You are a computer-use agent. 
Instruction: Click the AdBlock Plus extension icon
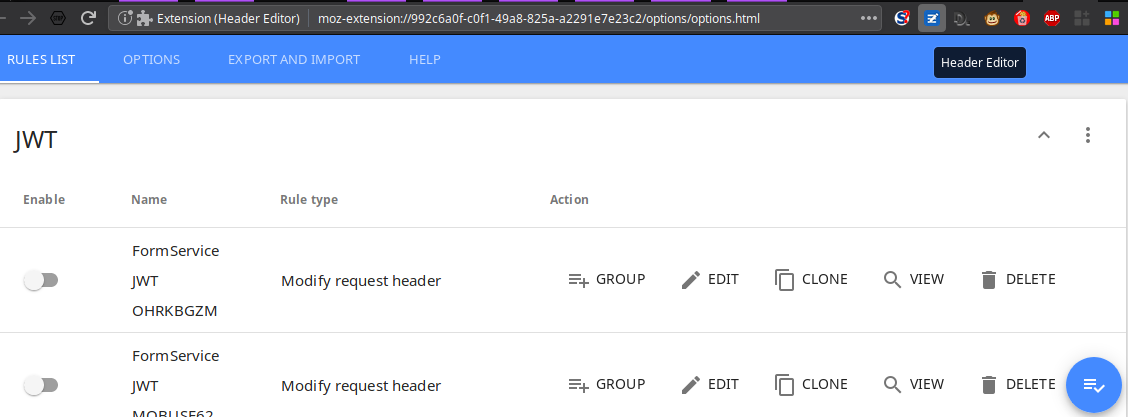click(x=1052, y=18)
